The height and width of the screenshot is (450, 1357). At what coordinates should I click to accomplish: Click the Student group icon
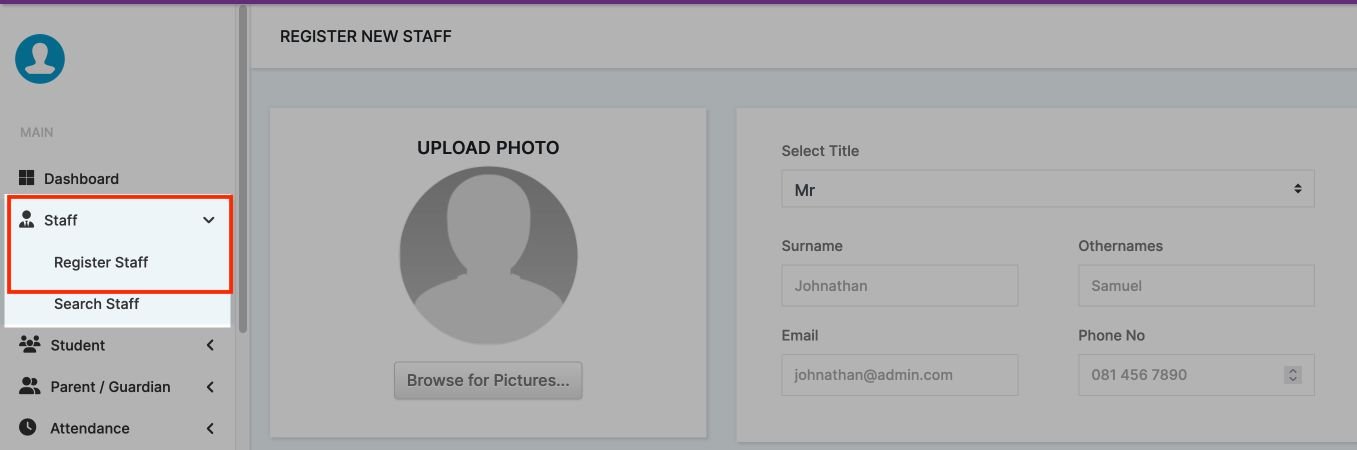(29, 345)
